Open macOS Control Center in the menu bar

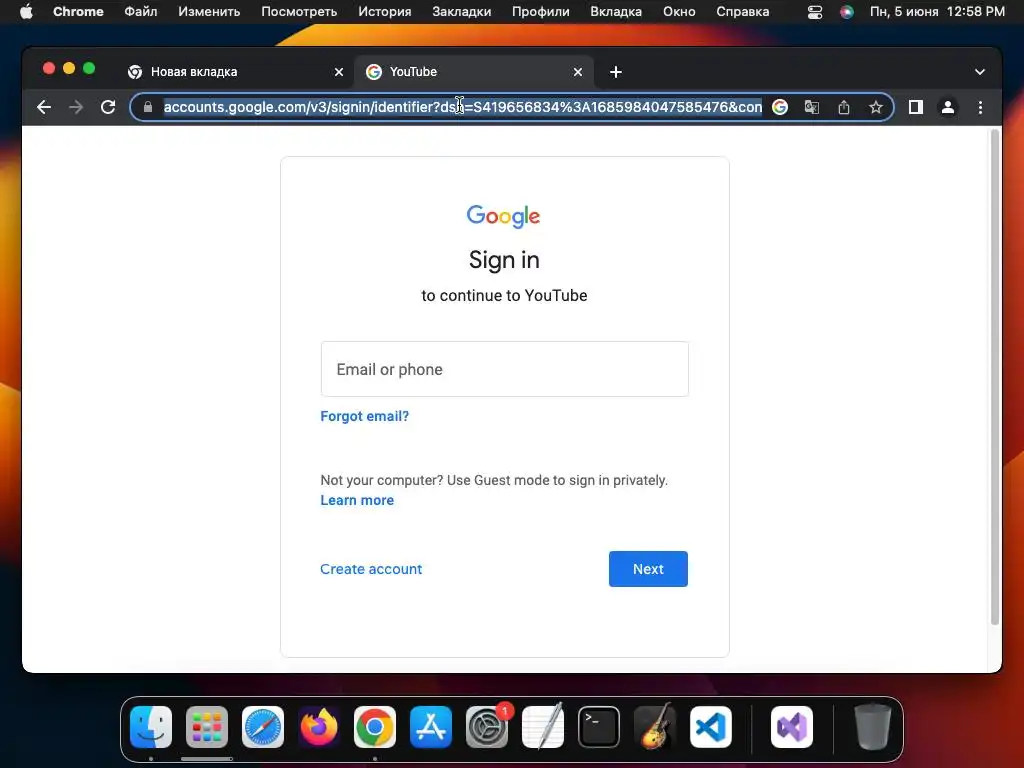(x=815, y=12)
